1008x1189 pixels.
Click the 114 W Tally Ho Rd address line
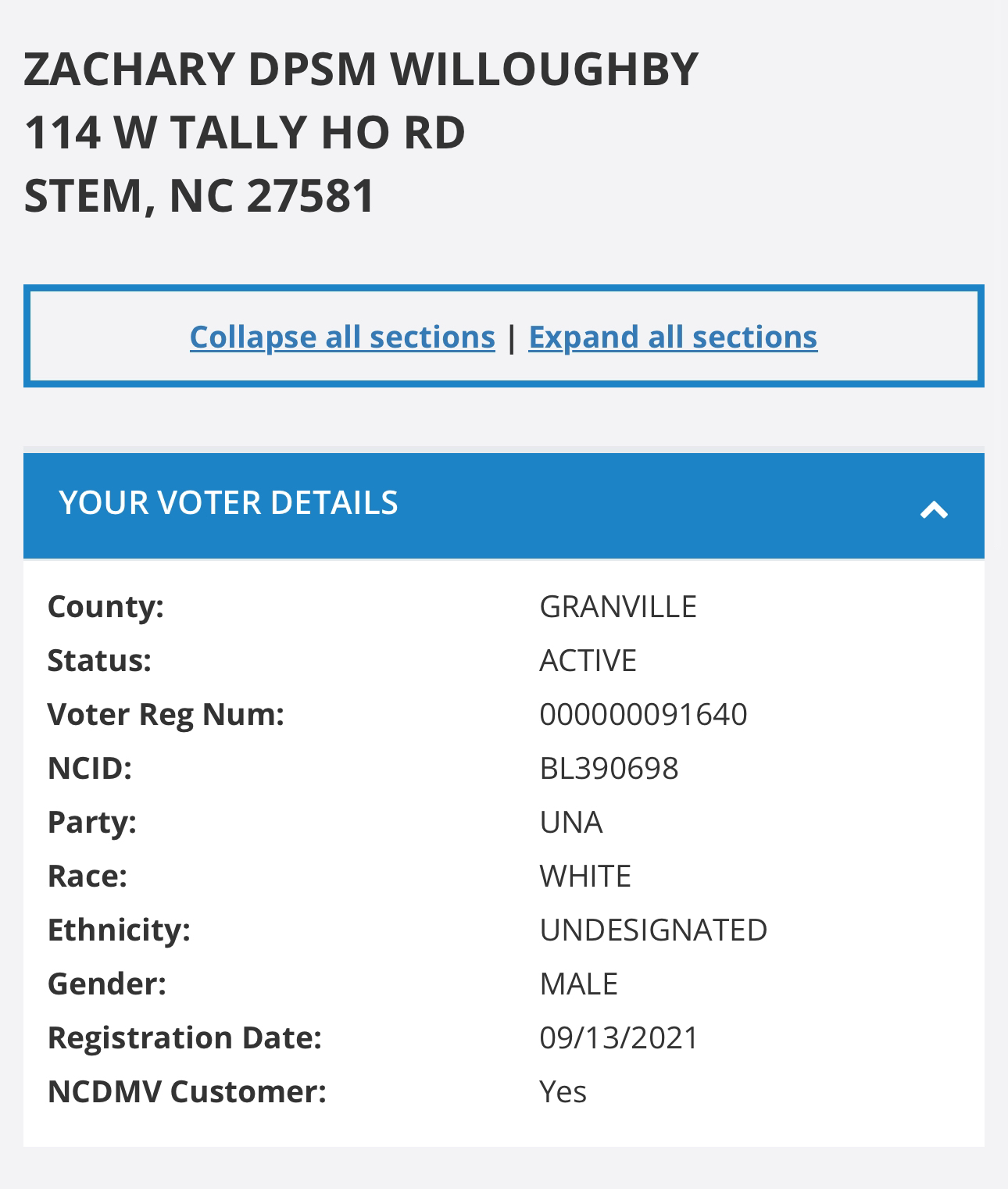(245, 132)
